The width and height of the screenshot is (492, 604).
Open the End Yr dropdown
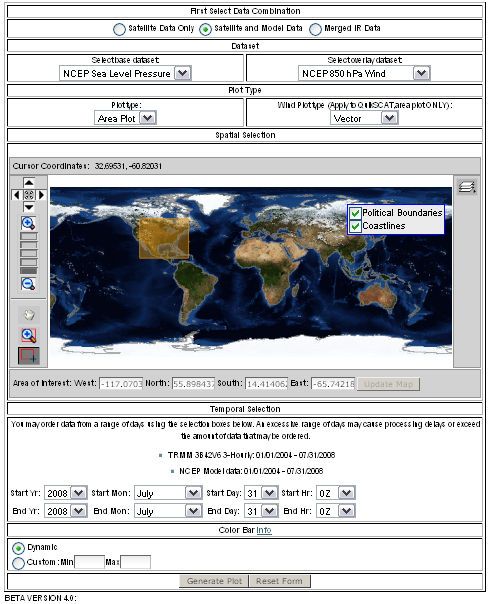(66, 511)
